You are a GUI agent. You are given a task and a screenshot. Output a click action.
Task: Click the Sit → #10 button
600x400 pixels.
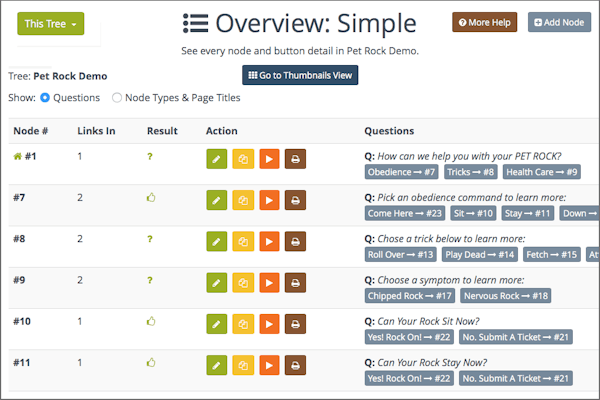tap(473, 213)
